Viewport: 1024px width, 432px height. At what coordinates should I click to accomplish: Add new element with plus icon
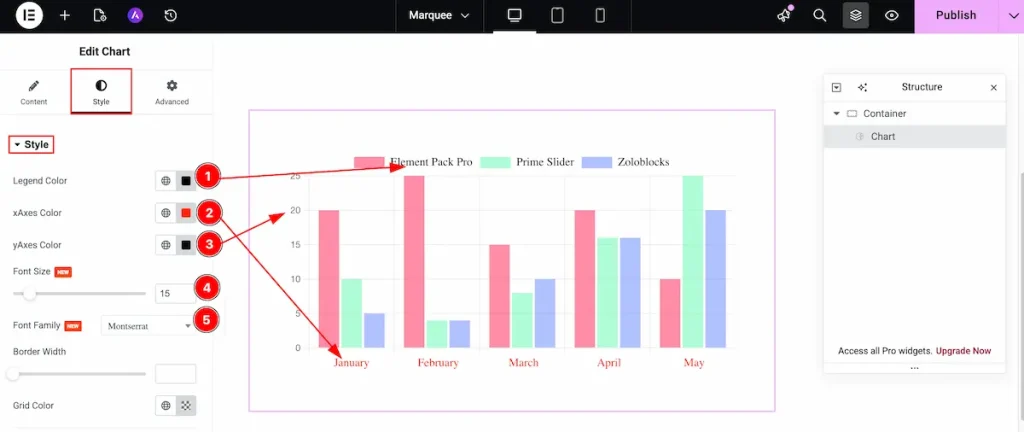point(65,15)
